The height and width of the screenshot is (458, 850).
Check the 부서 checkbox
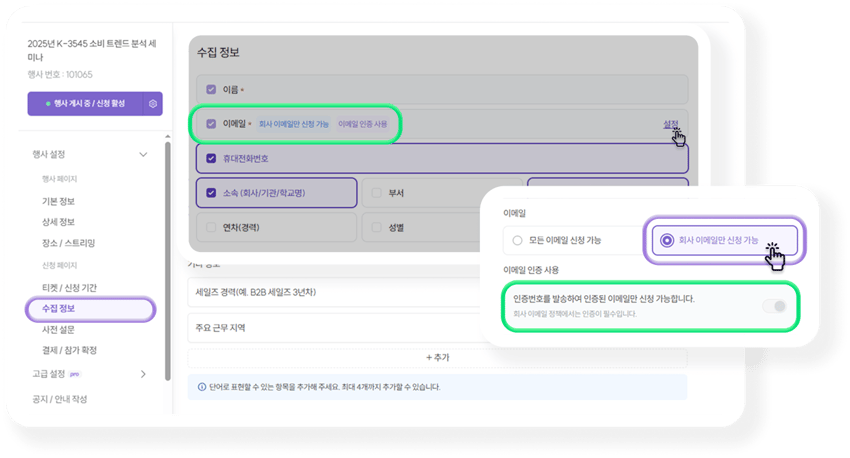coord(376,193)
